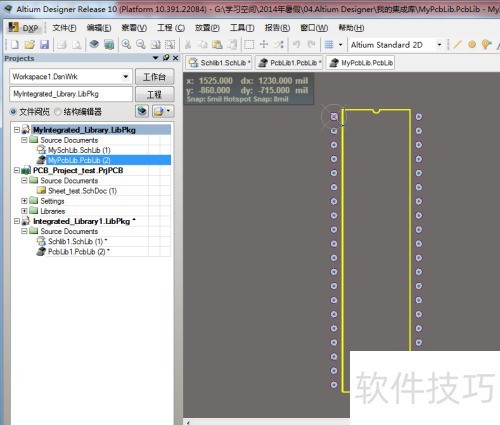
Task: Click the Undo arrow icon
Action: click(296, 44)
